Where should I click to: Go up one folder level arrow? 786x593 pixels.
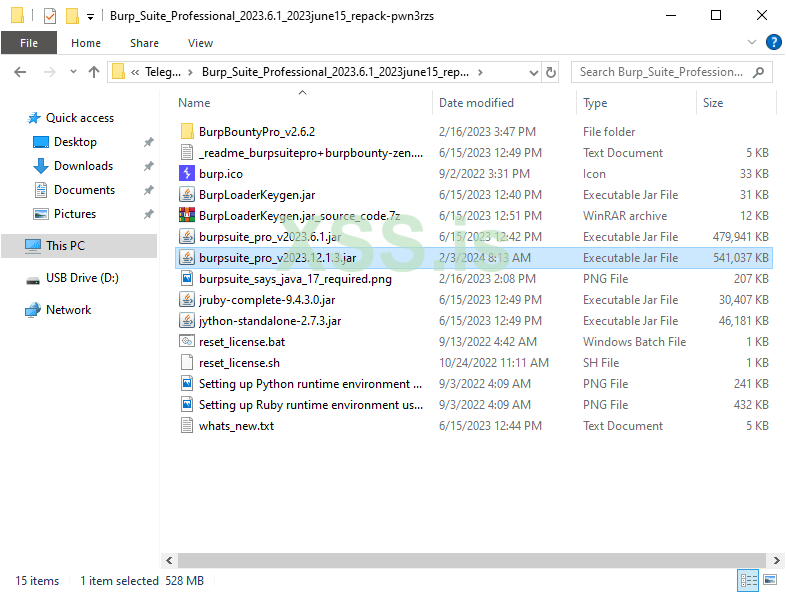tap(94, 72)
